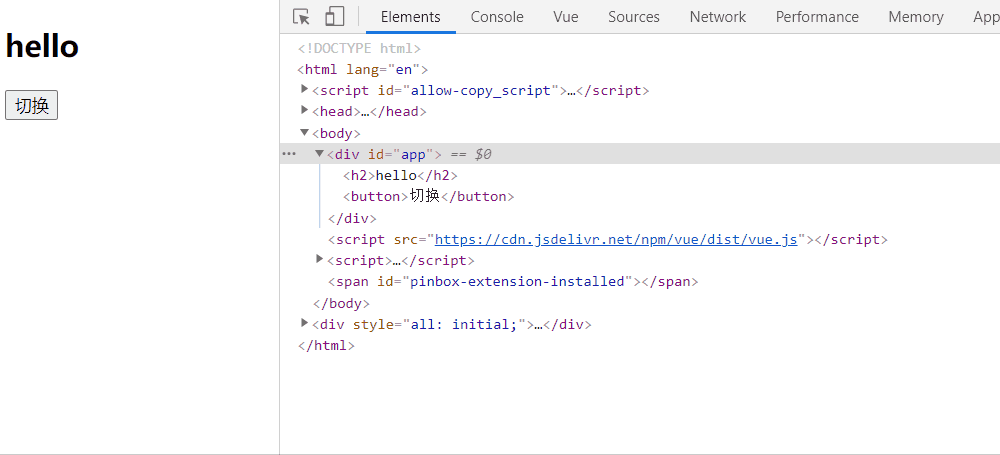Select the h2 hello line in DOM tree
This screenshot has height=455, width=1000.
[400, 175]
